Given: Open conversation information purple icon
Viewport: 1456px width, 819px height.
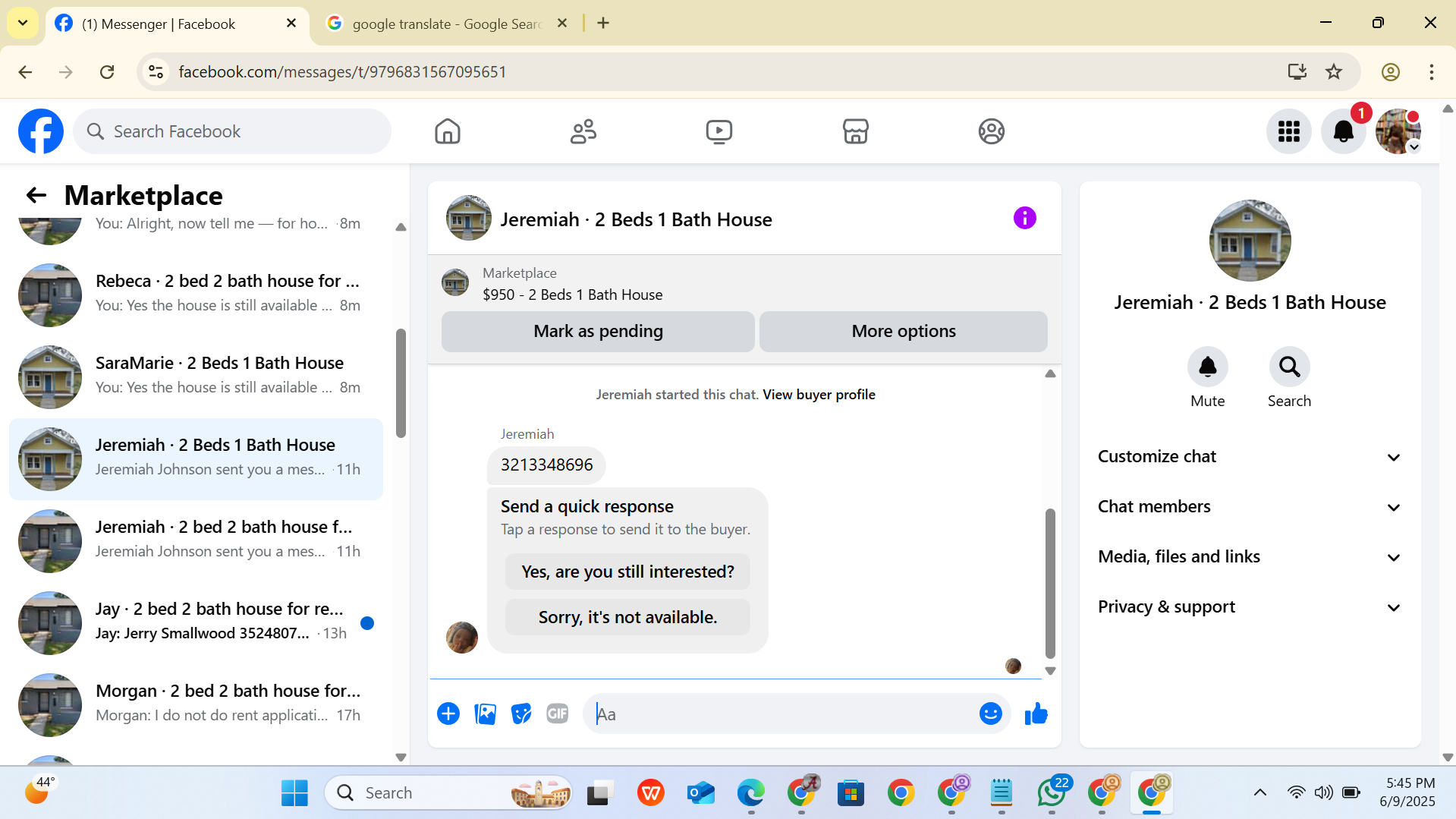Looking at the screenshot, I should pos(1025,219).
